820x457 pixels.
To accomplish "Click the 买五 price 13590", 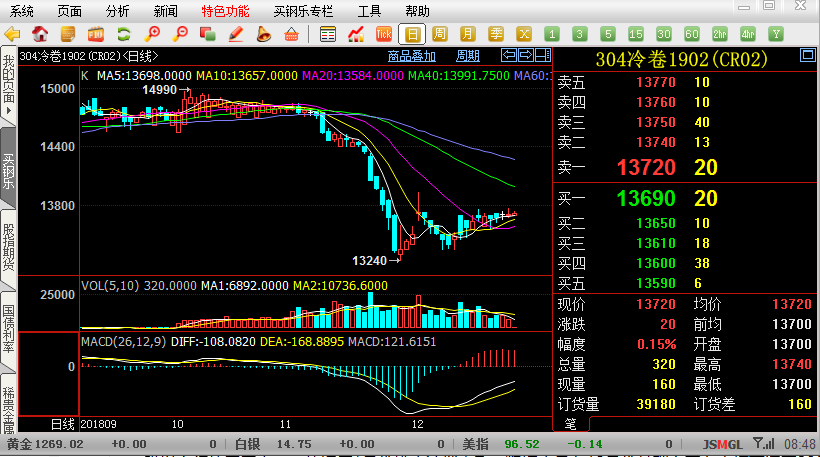I will [656, 283].
